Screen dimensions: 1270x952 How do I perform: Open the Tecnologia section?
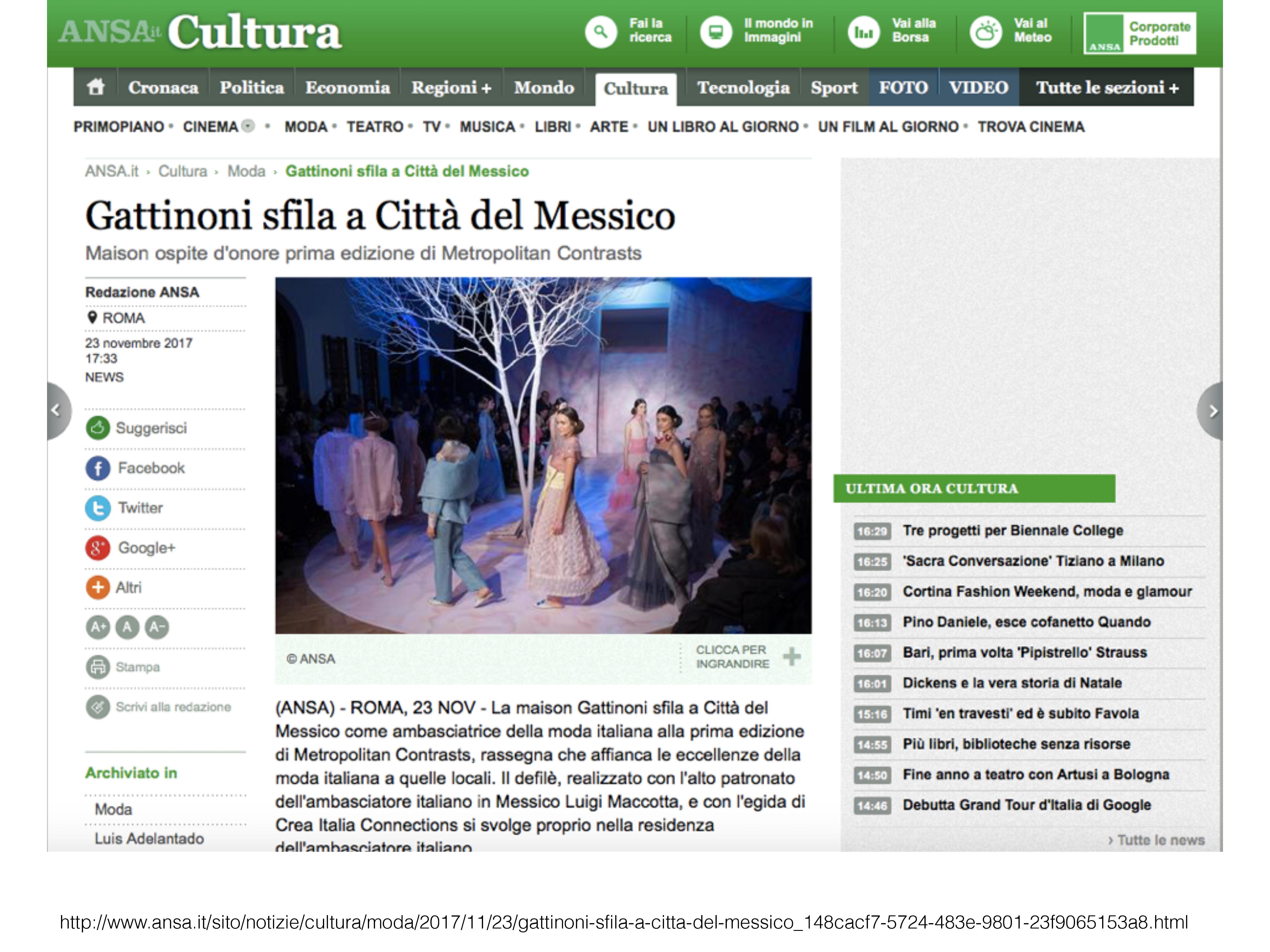pos(743,87)
